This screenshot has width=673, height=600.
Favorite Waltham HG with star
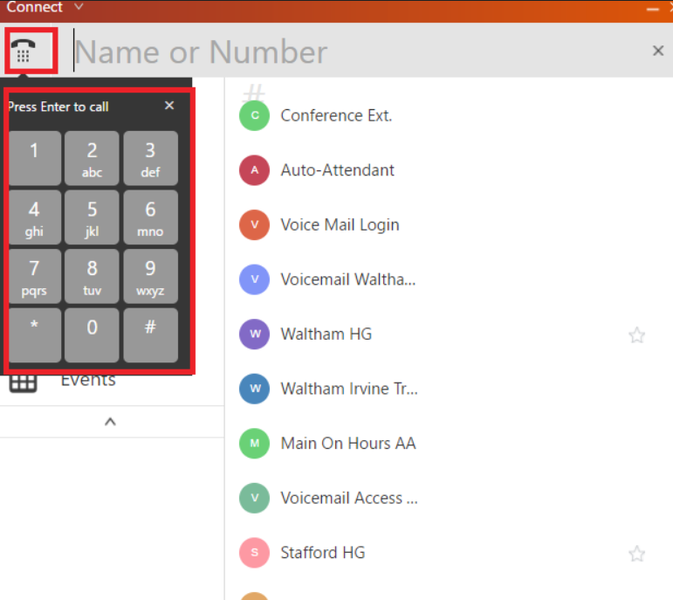click(637, 335)
